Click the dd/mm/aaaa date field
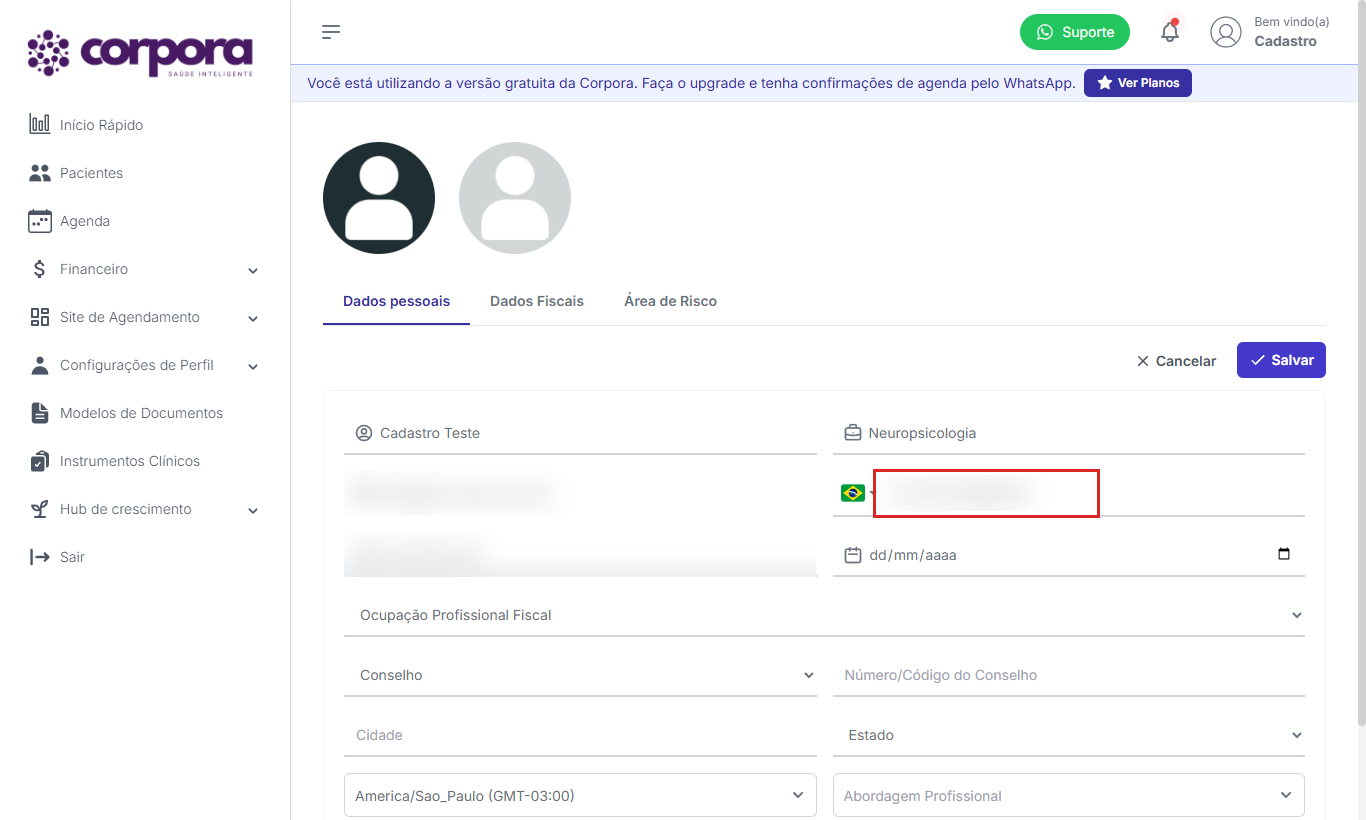 click(x=1069, y=555)
